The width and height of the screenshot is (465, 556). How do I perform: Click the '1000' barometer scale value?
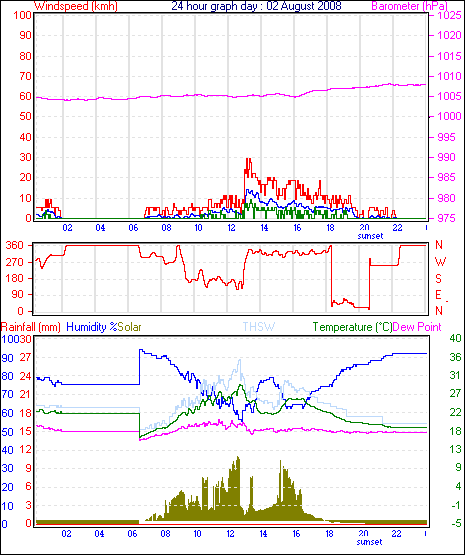[450, 116]
